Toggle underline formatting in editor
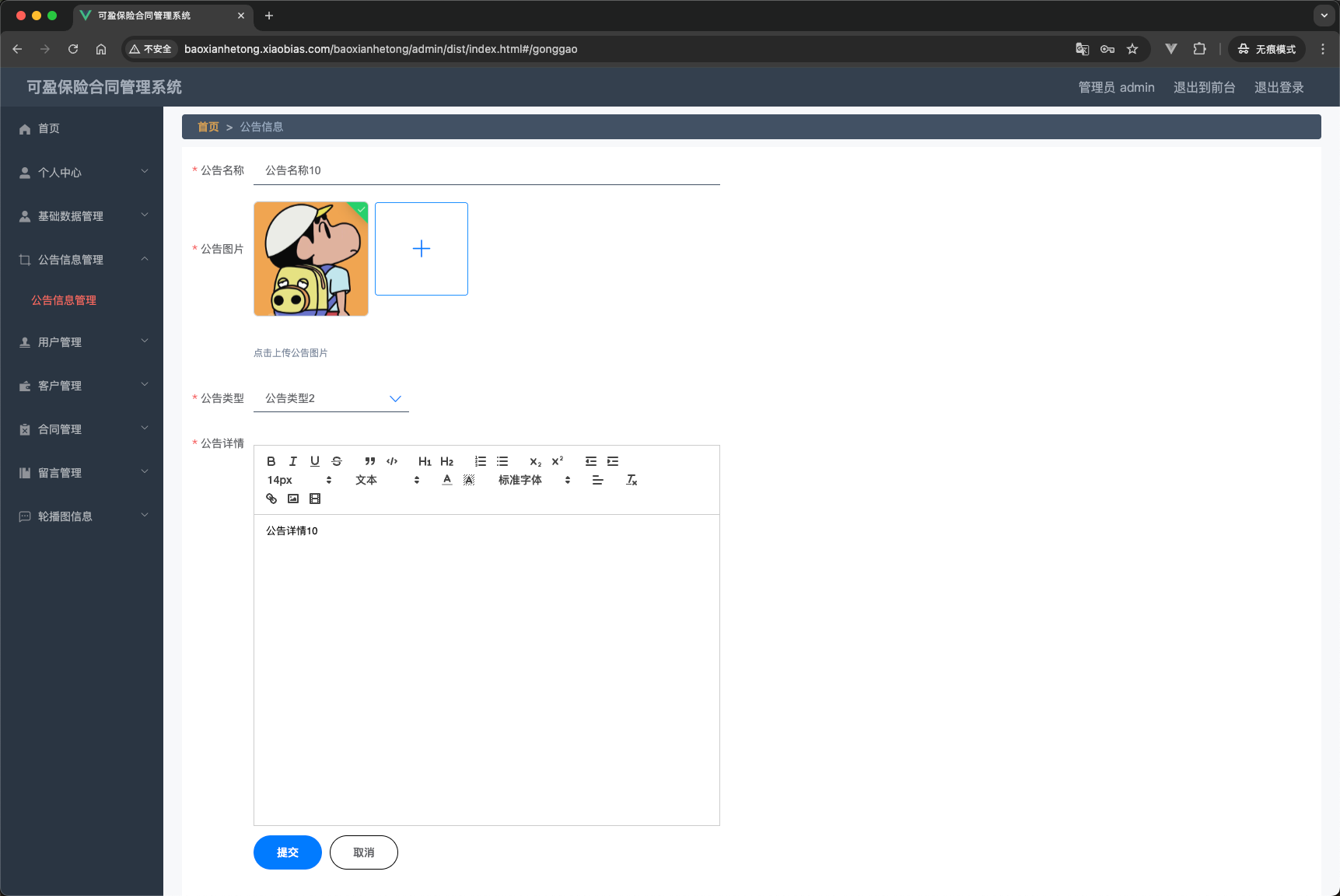This screenshot has width=1340, height=896. [x=315, y=461]
